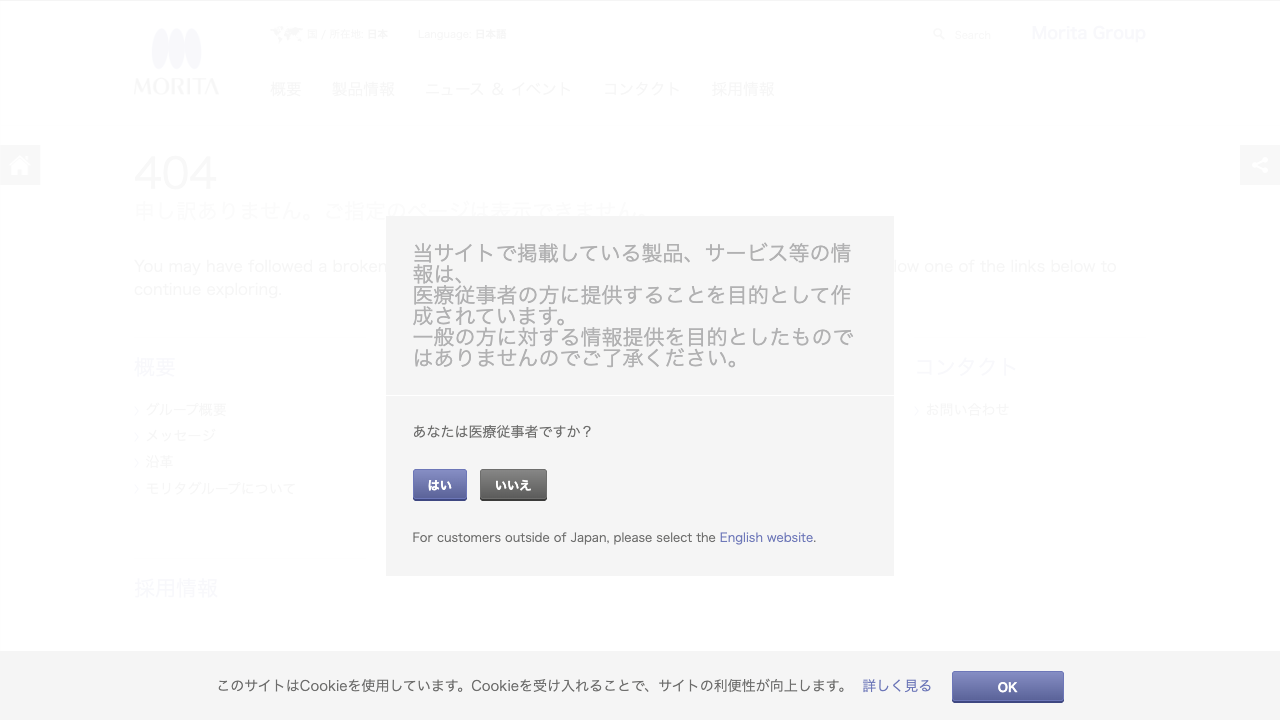
Task: Click the MORITA logo
Action: coord(176,60)
